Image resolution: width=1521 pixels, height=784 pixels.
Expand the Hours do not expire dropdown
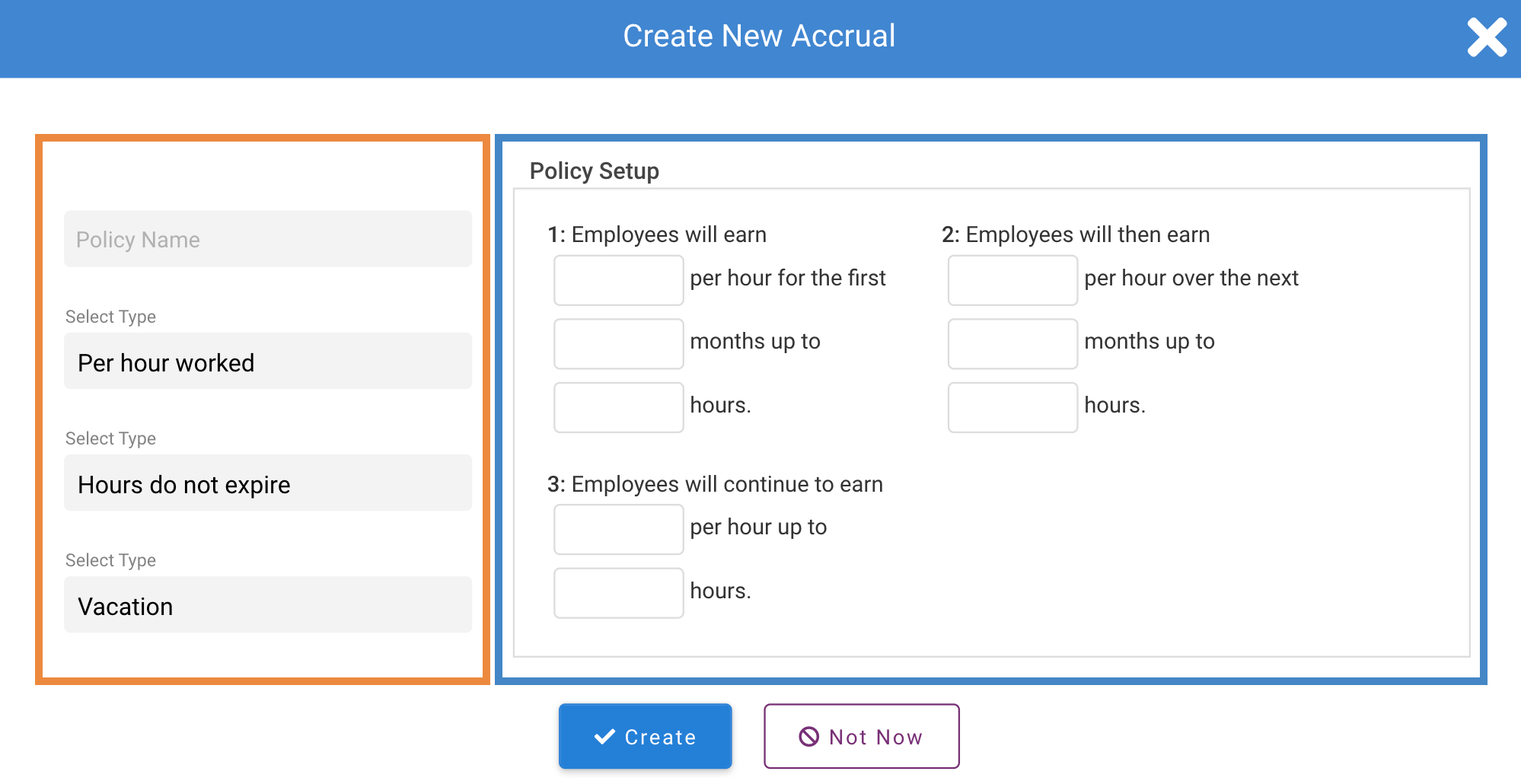(x=268, y=483)
